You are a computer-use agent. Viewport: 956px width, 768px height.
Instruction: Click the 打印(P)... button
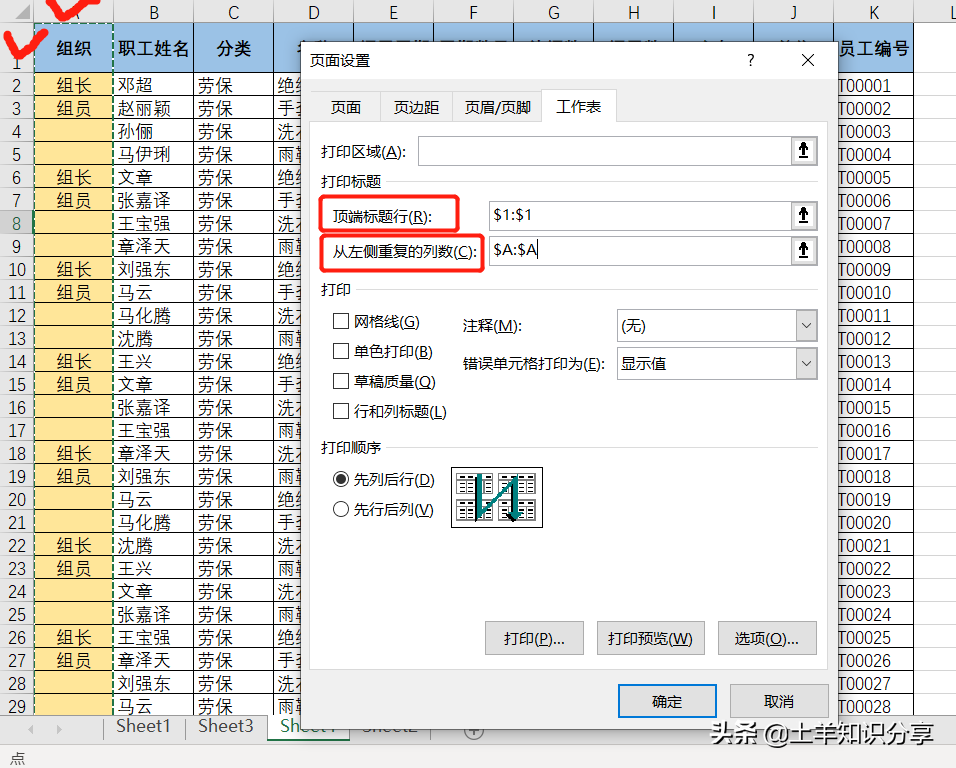tap(534, 638)
